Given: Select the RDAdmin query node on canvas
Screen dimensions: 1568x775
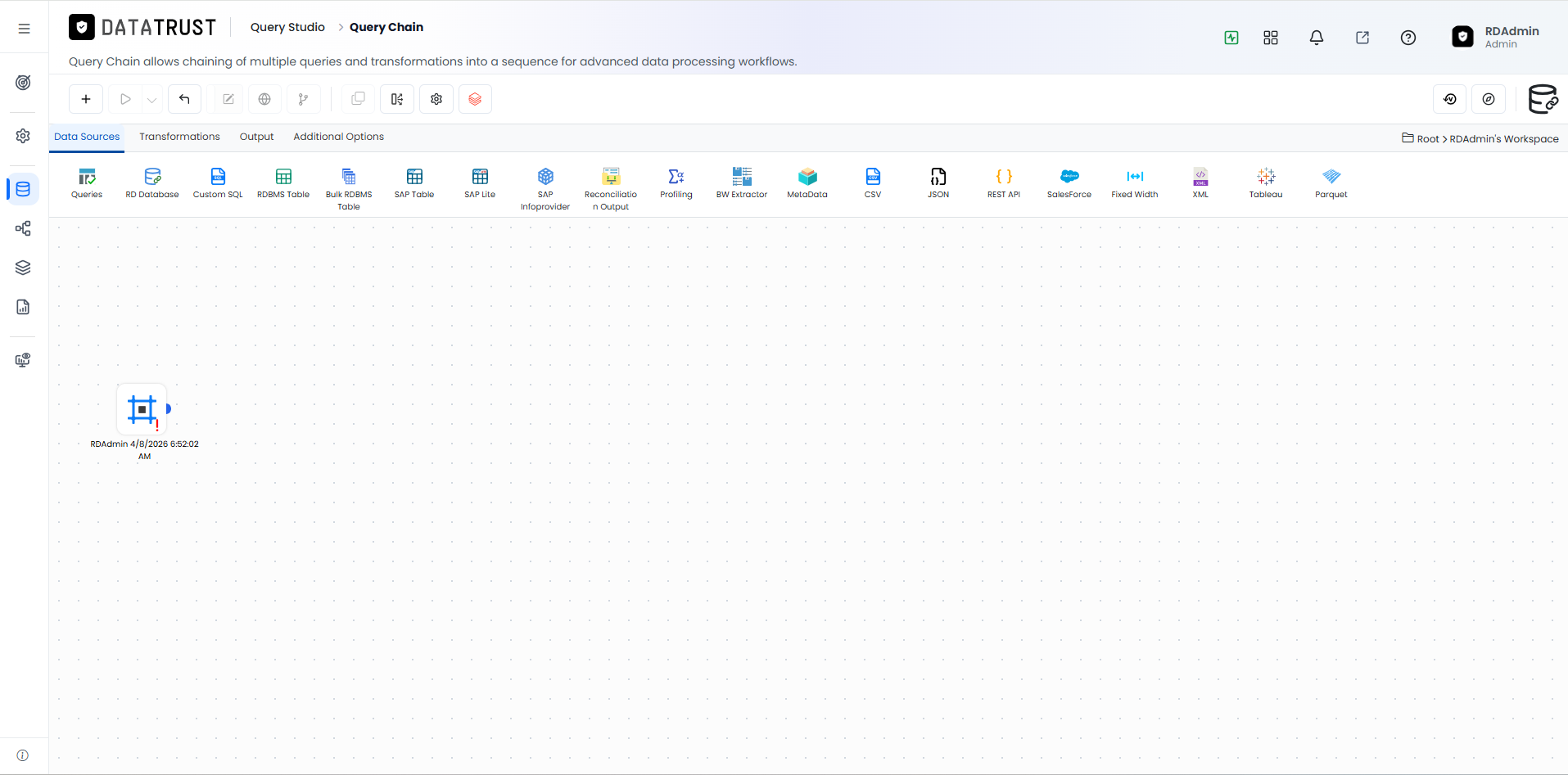Looking at the screenshot, I should pos(142,409).
